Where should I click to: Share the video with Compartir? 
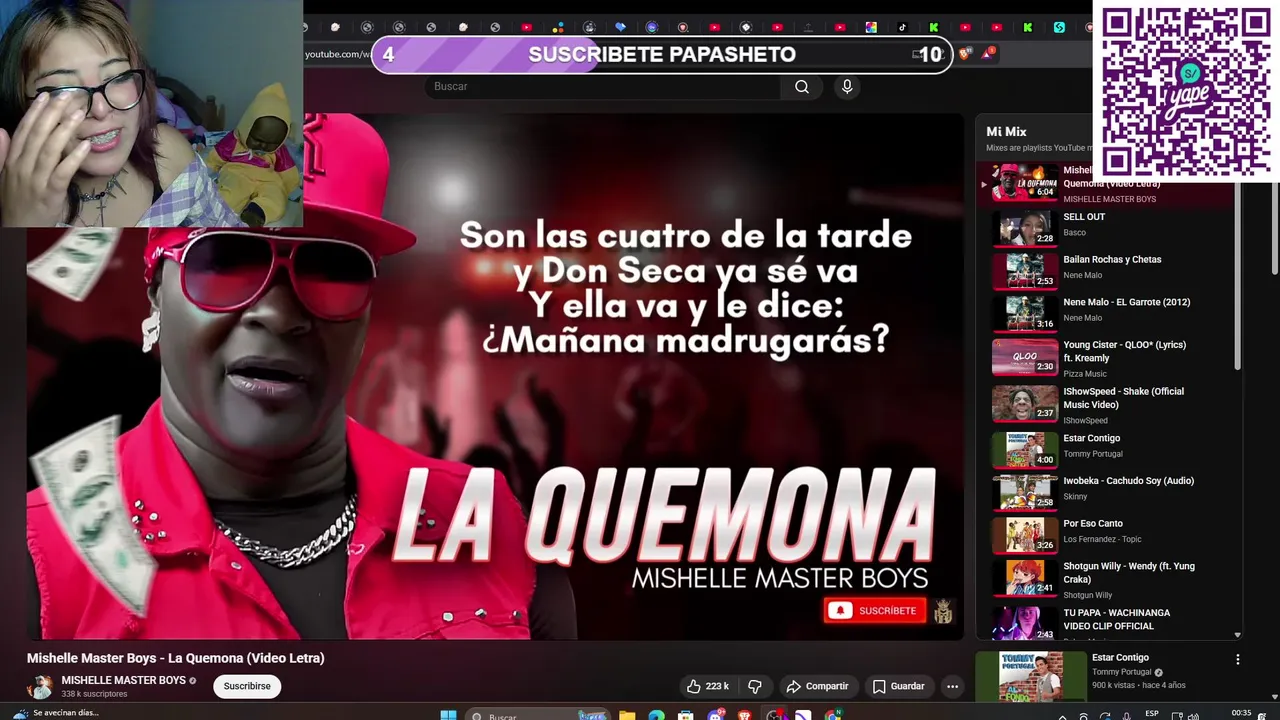[817, 686]
